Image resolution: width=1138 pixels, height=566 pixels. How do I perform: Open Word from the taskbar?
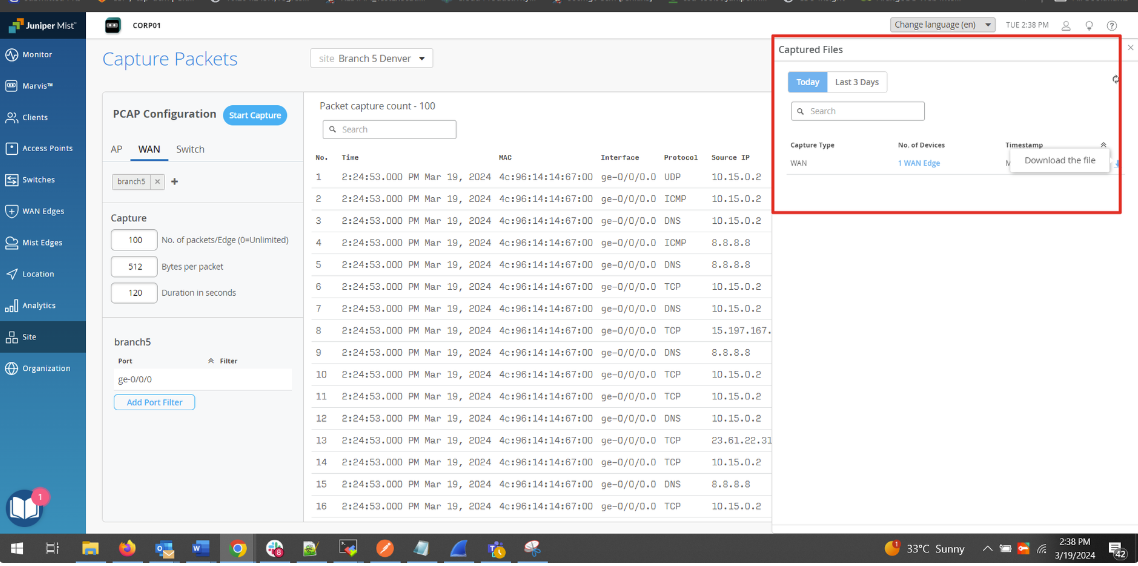pyautogui.click(x=200, y=549)
